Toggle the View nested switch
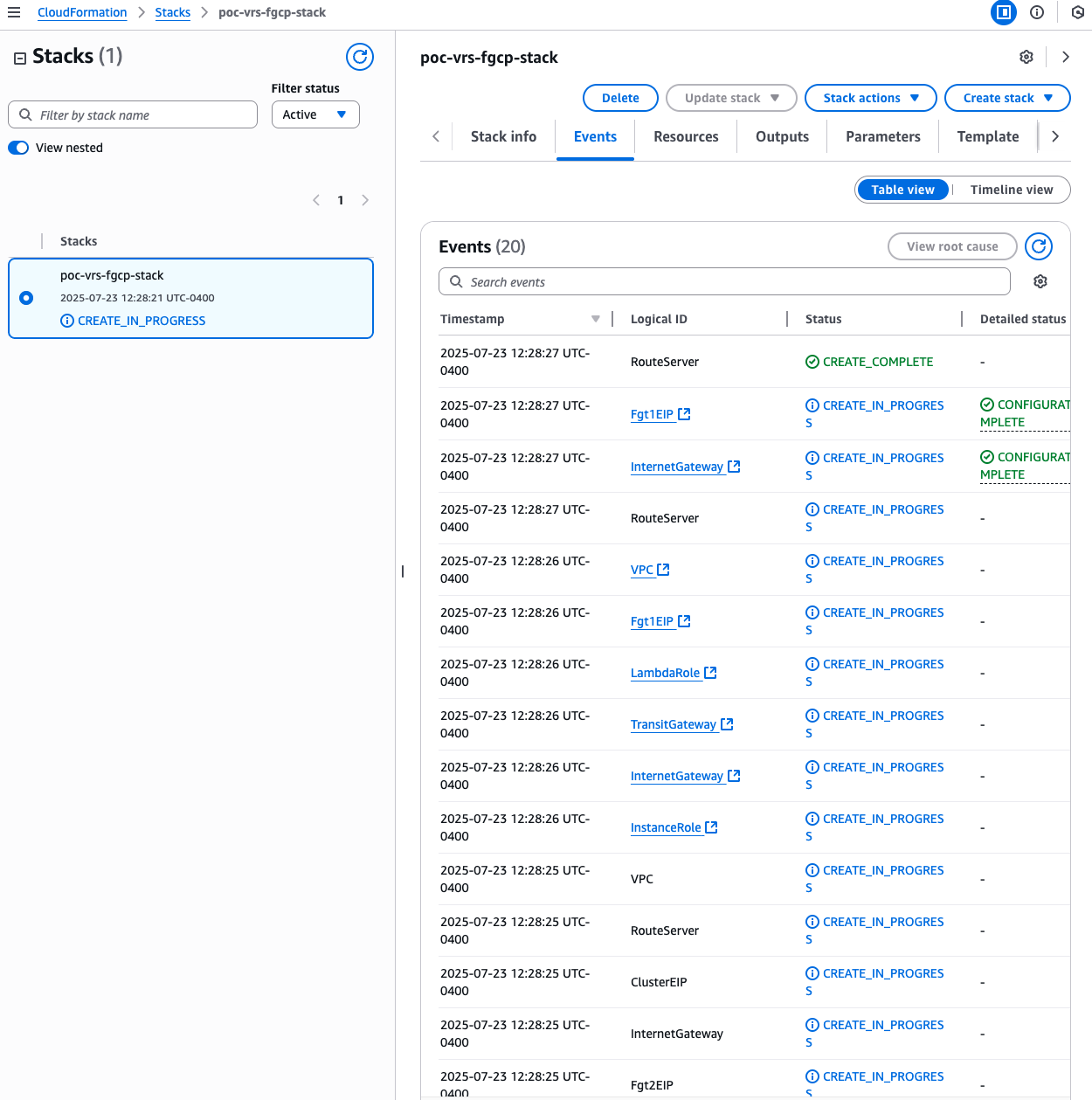This screenshot has width=1092, height=1100. click(x=18, y=148)
